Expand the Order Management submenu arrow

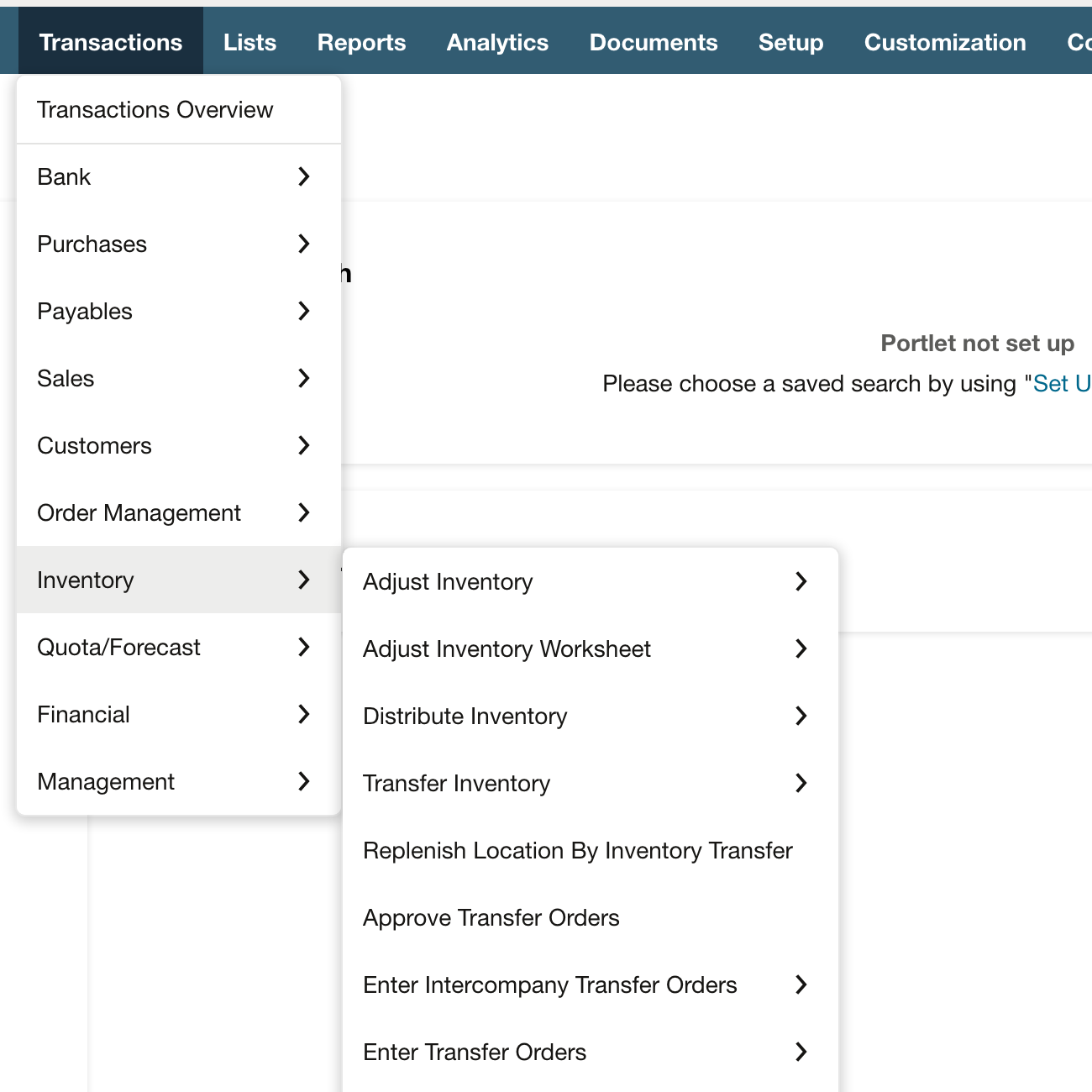[x=304, y=512]
